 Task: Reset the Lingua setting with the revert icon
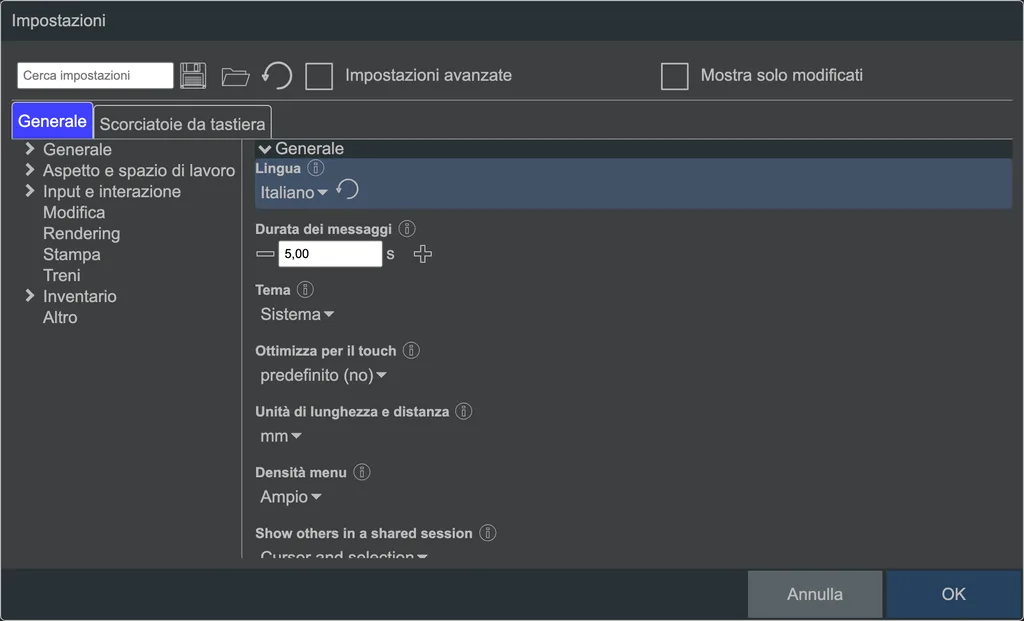(x=347, y=190)
